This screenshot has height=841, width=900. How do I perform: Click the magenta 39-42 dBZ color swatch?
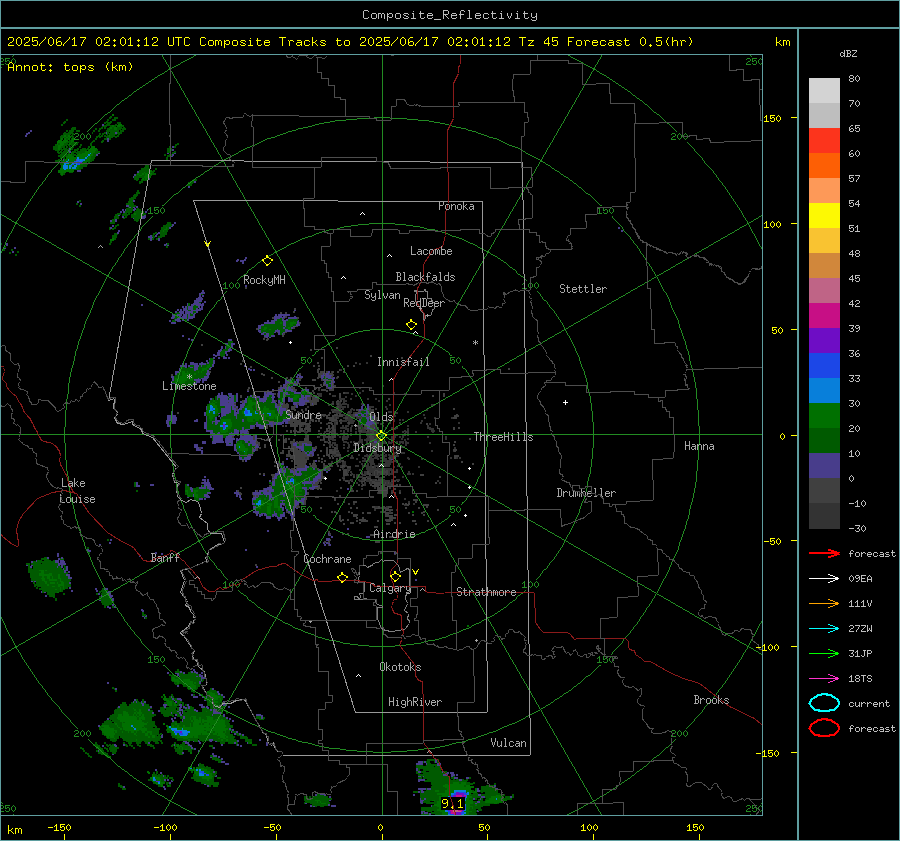click(x=824, y=316)
